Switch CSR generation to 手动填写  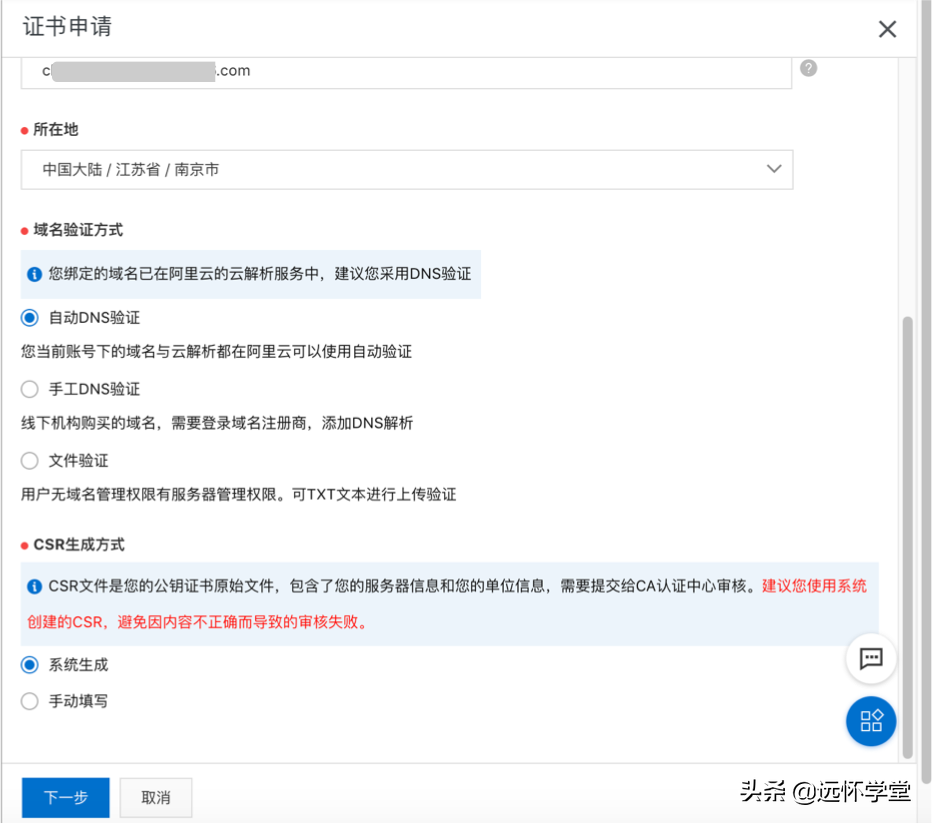(x=30, y=701)
